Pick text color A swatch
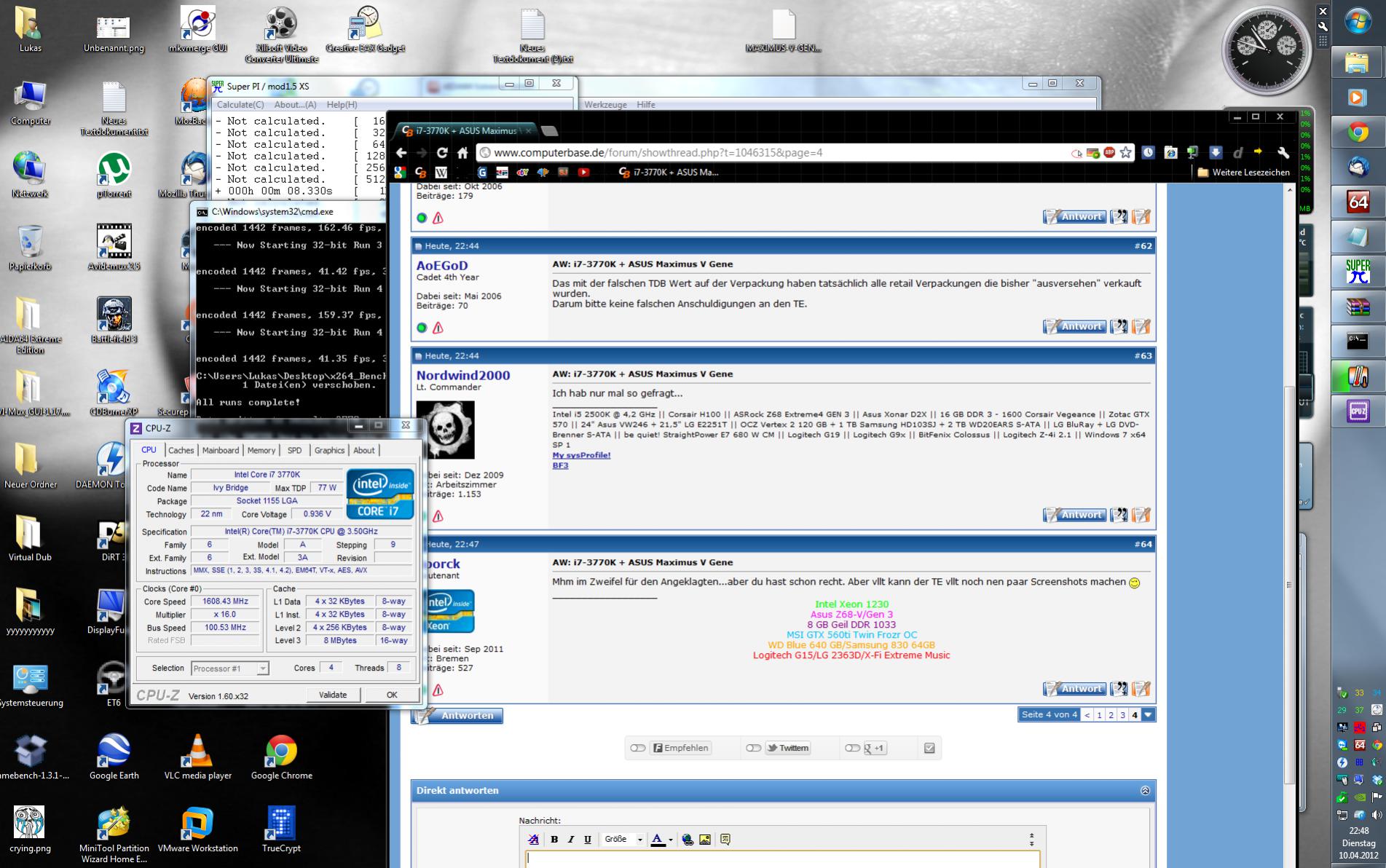This screenshot has height=868, width=1386. (x=658, y=840)
